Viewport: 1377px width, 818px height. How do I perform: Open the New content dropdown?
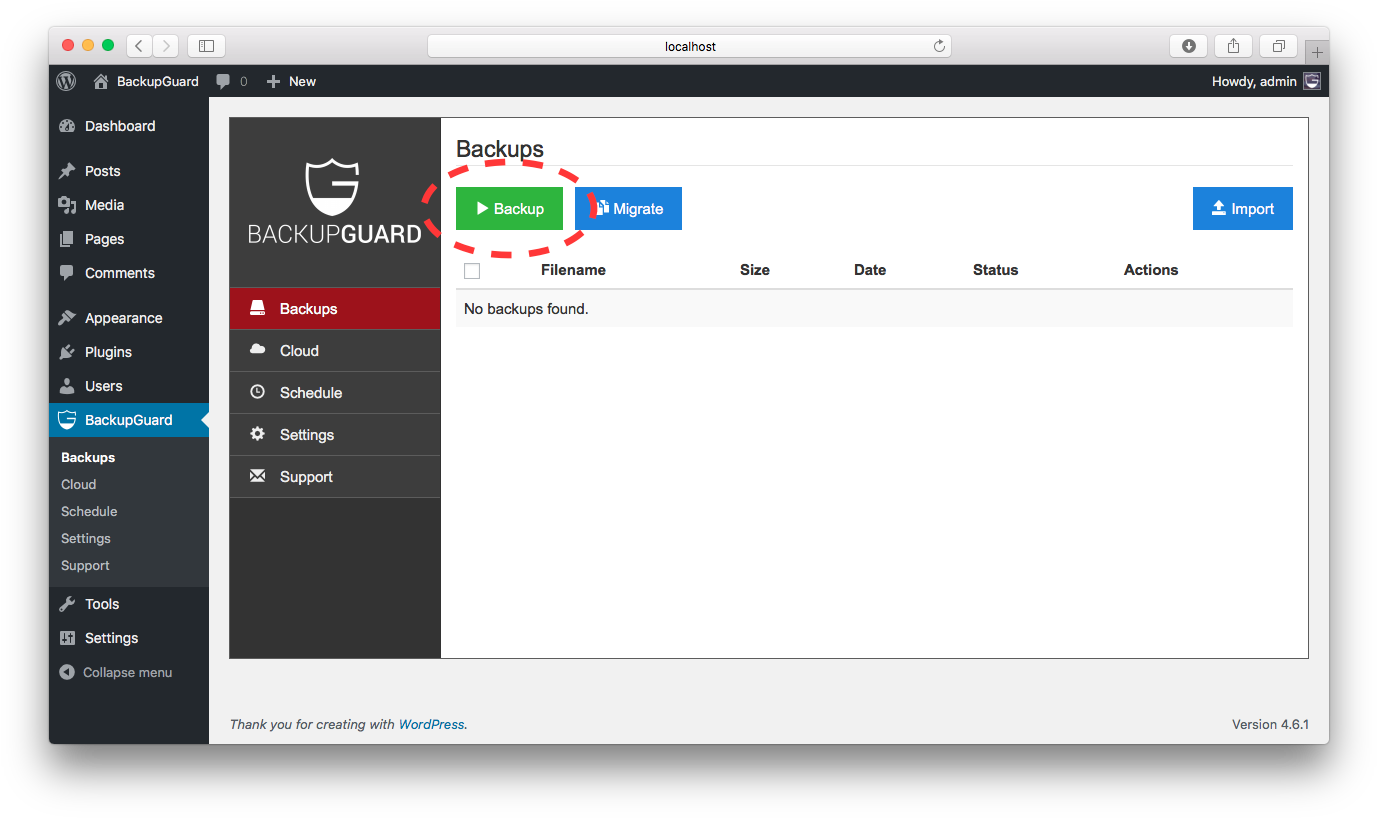click(x=291, y=81)
